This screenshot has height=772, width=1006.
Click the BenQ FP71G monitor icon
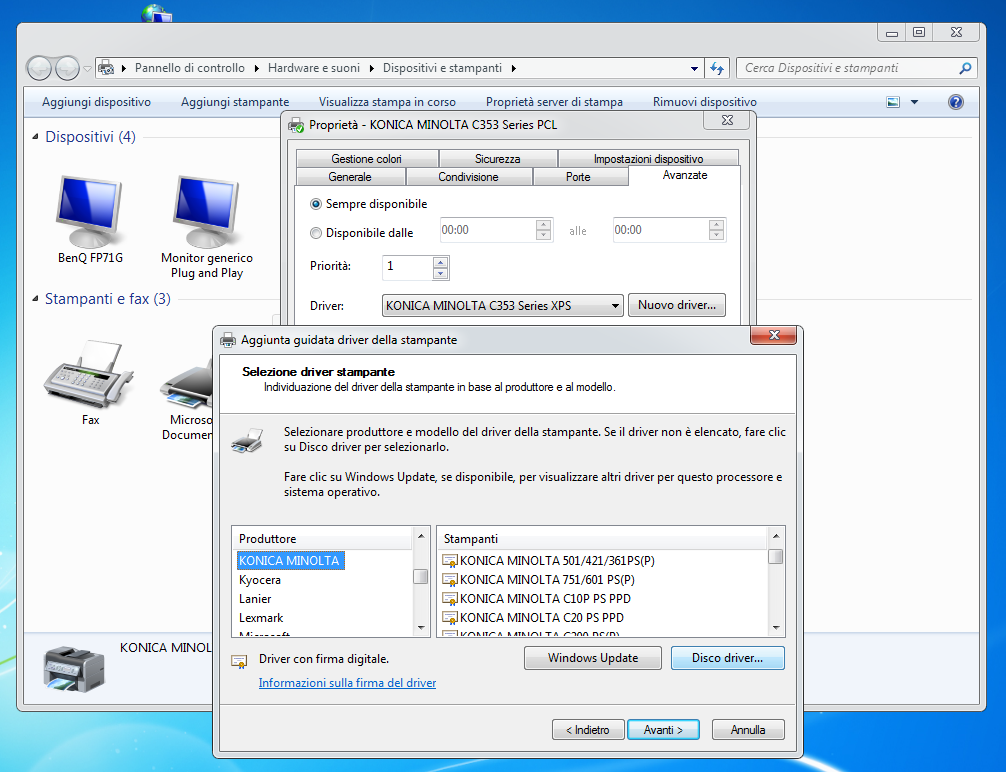click(90, 210)
